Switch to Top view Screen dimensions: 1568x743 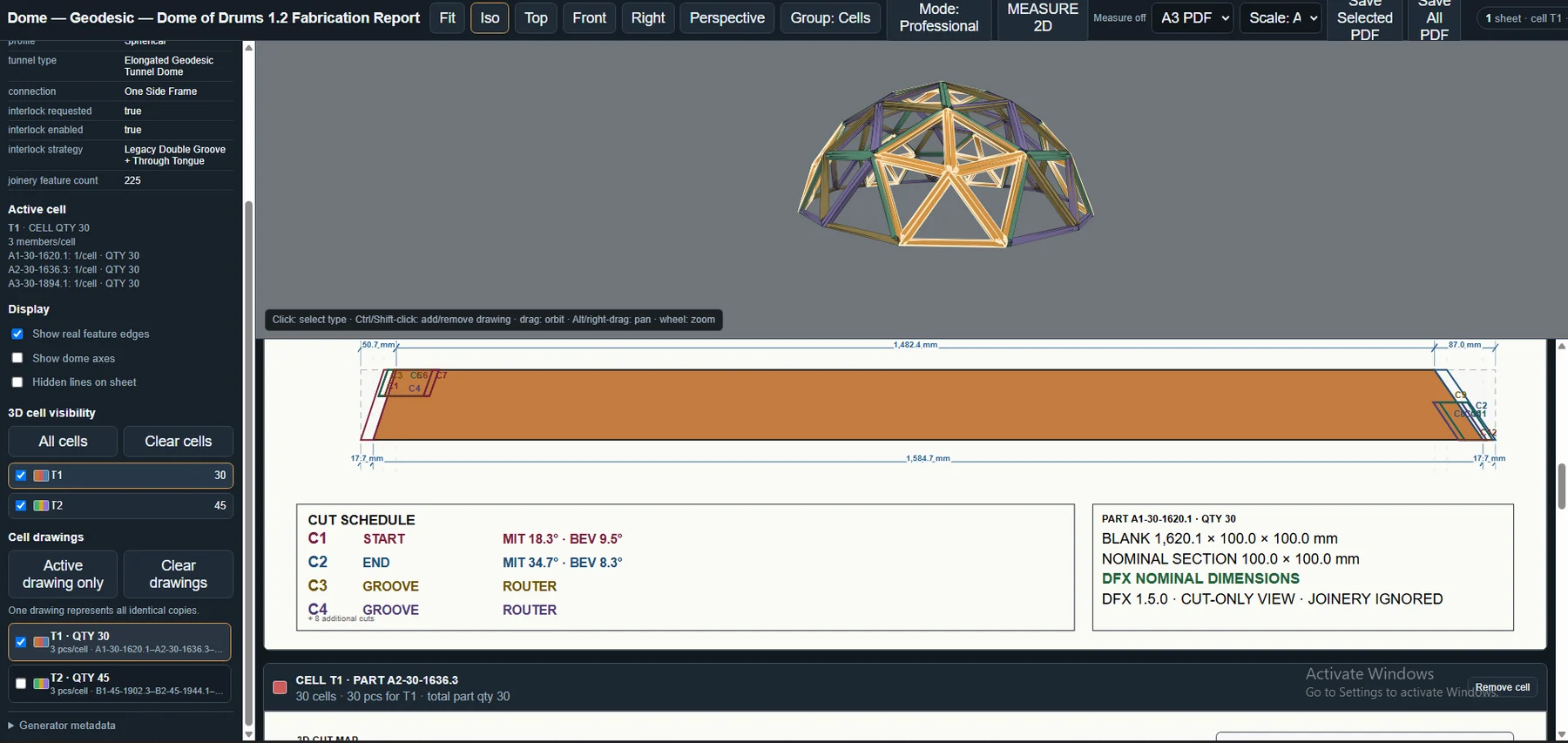click(x=536, y=17)
